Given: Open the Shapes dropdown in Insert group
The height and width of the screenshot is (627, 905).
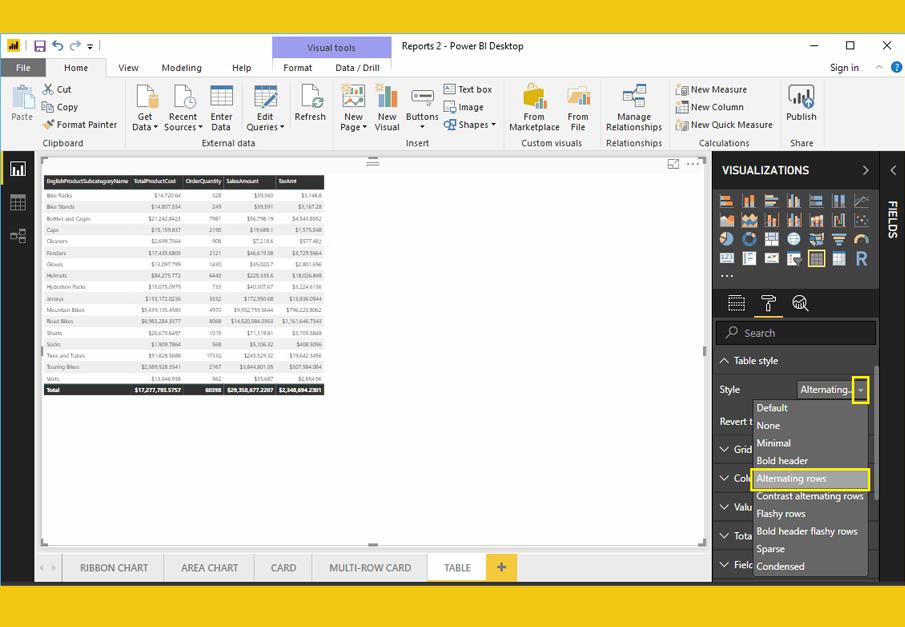Looking at the screenshot, I should [469, 125].
